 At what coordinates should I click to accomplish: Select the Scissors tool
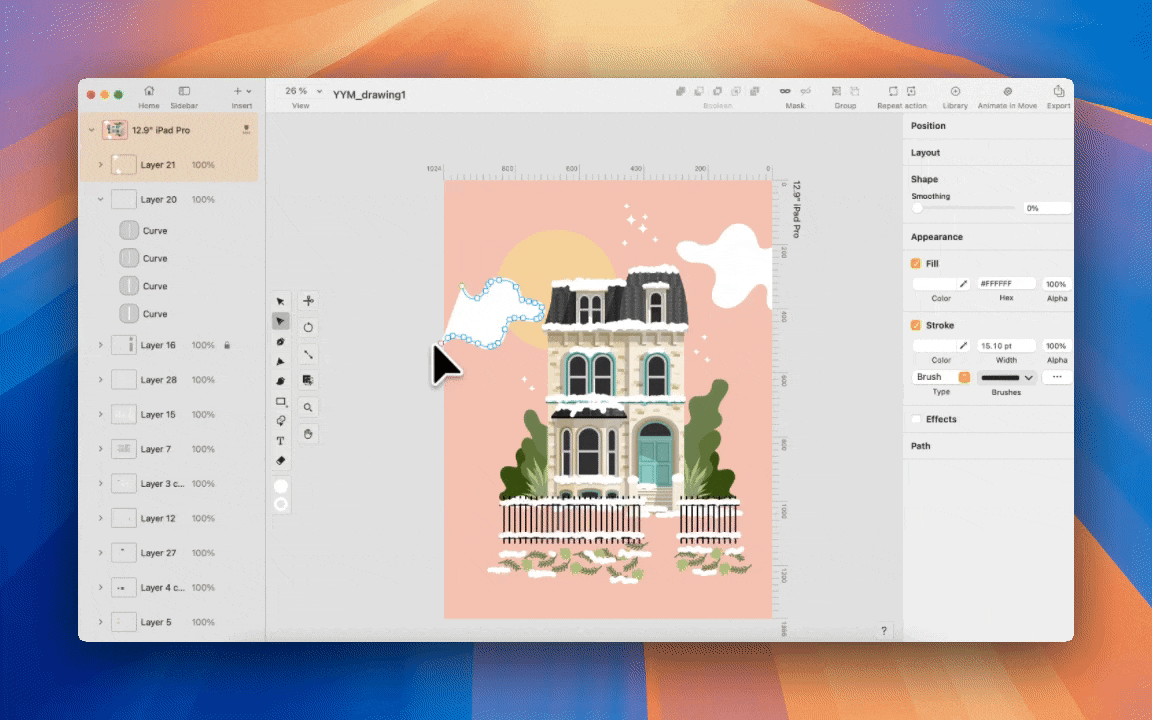point(309,300)
